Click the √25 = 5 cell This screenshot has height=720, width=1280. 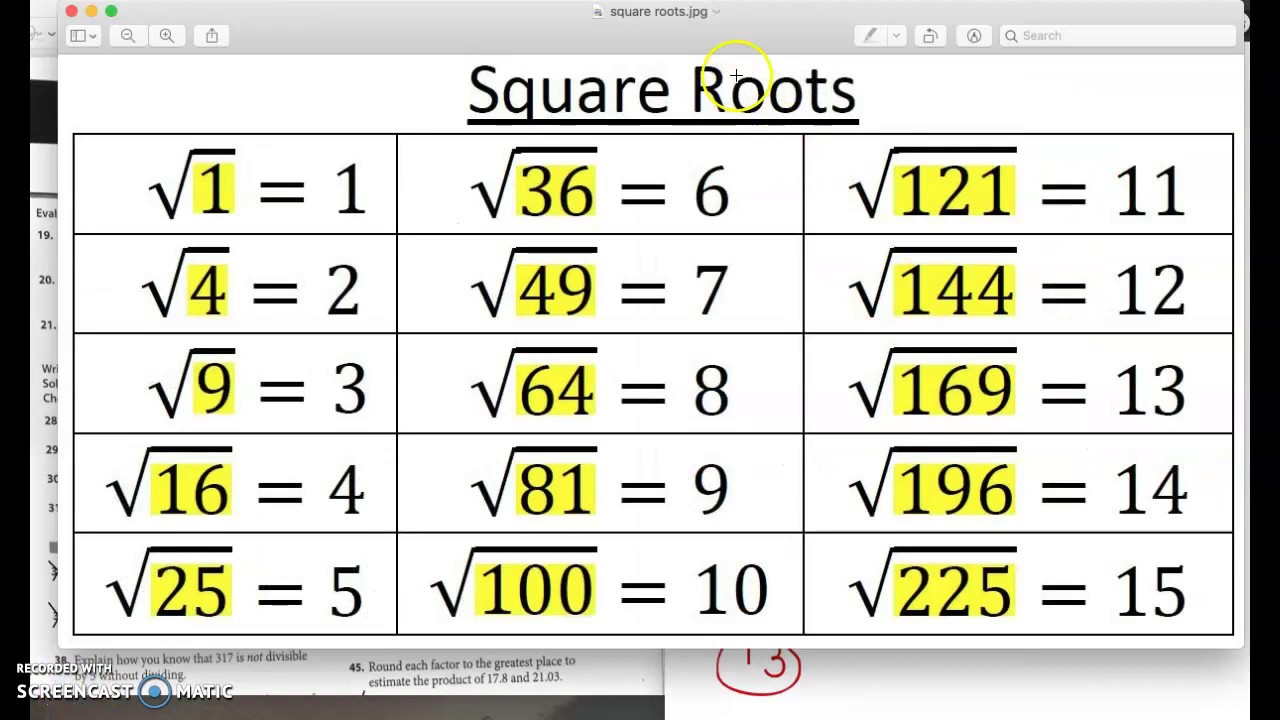(235, 584)
